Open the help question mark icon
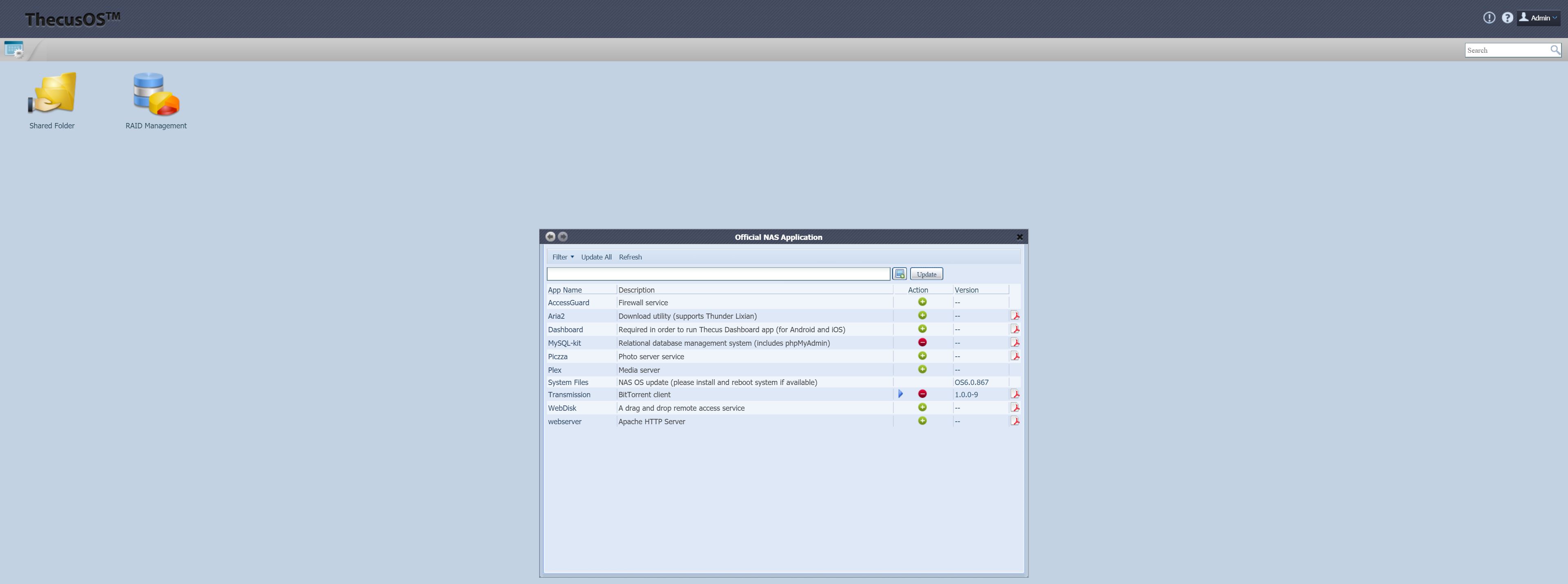Image resolution: width=1568 pixels, height=584 pixels. (1506, 18)
